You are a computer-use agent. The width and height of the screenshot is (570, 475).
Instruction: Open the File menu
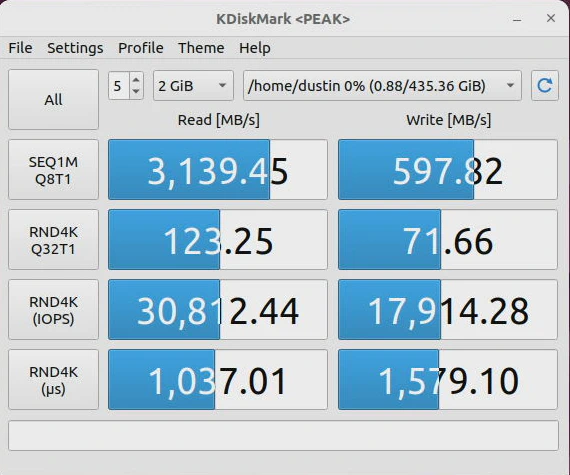20,48
